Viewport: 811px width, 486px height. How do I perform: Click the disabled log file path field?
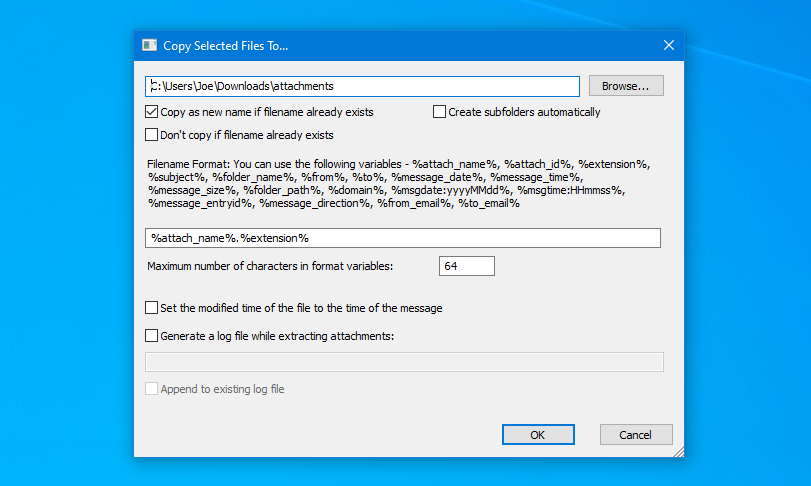pyautogui.click(x=404, y=362)
